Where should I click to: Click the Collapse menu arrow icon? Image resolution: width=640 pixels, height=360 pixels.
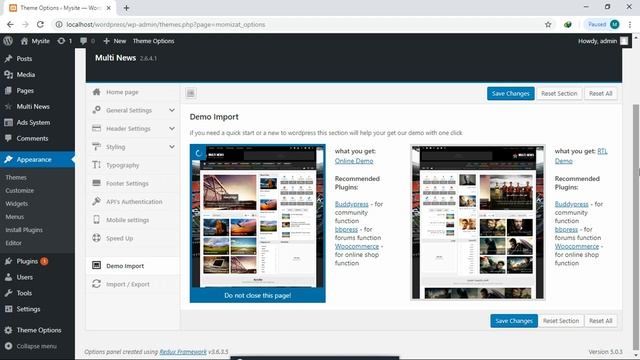8,346
